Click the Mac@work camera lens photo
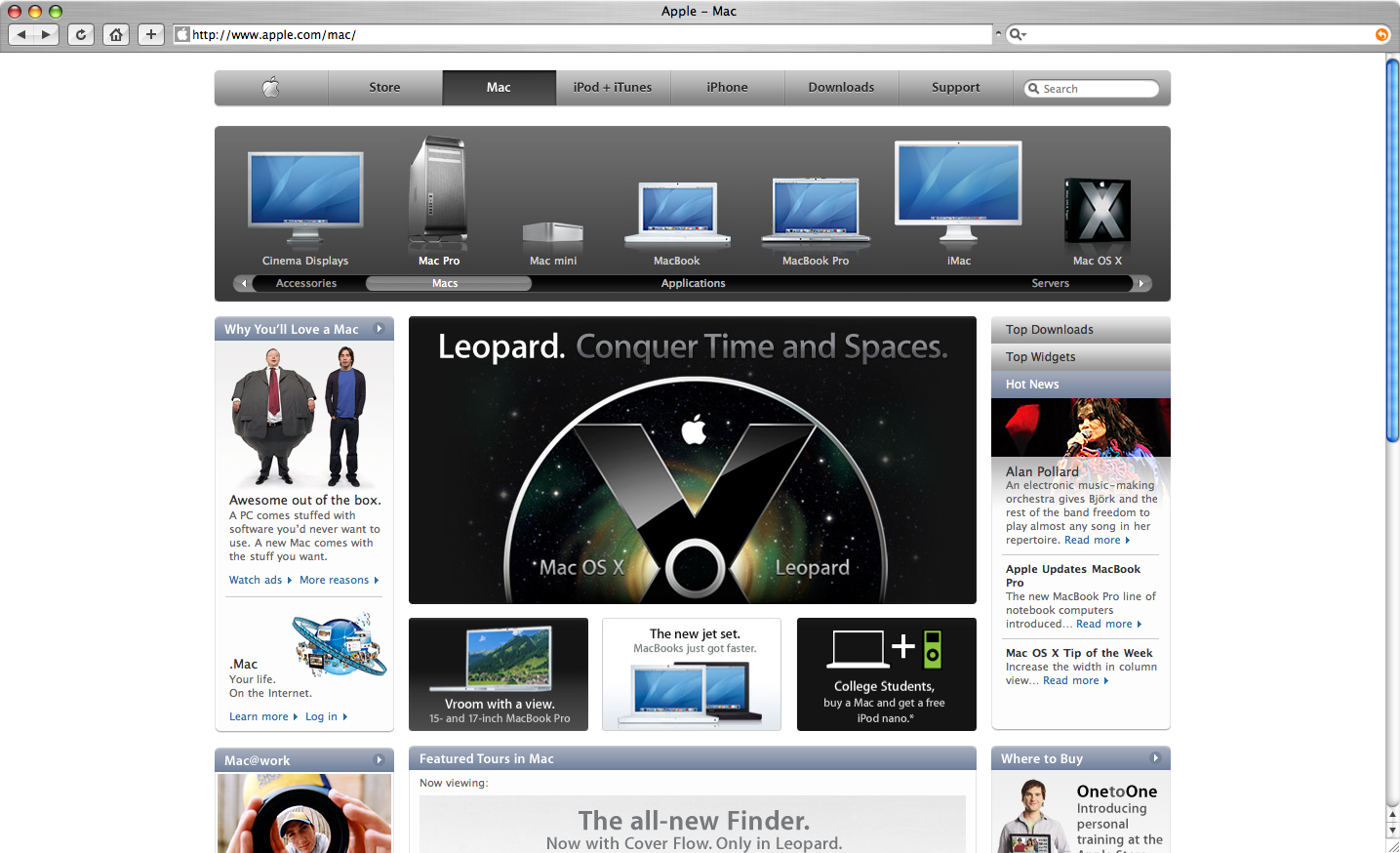This screenshot has width=1400, height=853. pyautogui.click(x=304, y=814)
